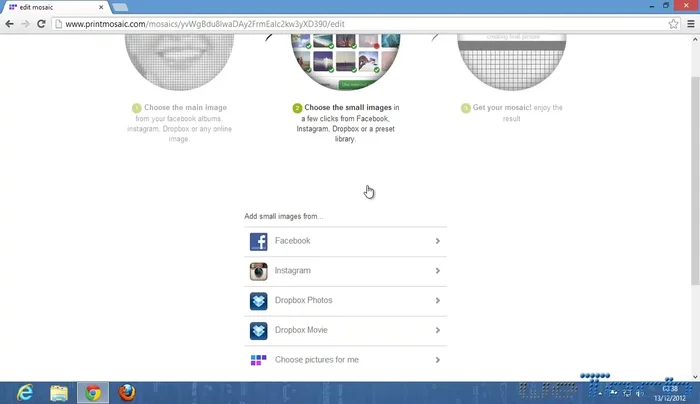Reload the page with the refresh button
This screenshot has height=404, width=700.
[42, 23]
